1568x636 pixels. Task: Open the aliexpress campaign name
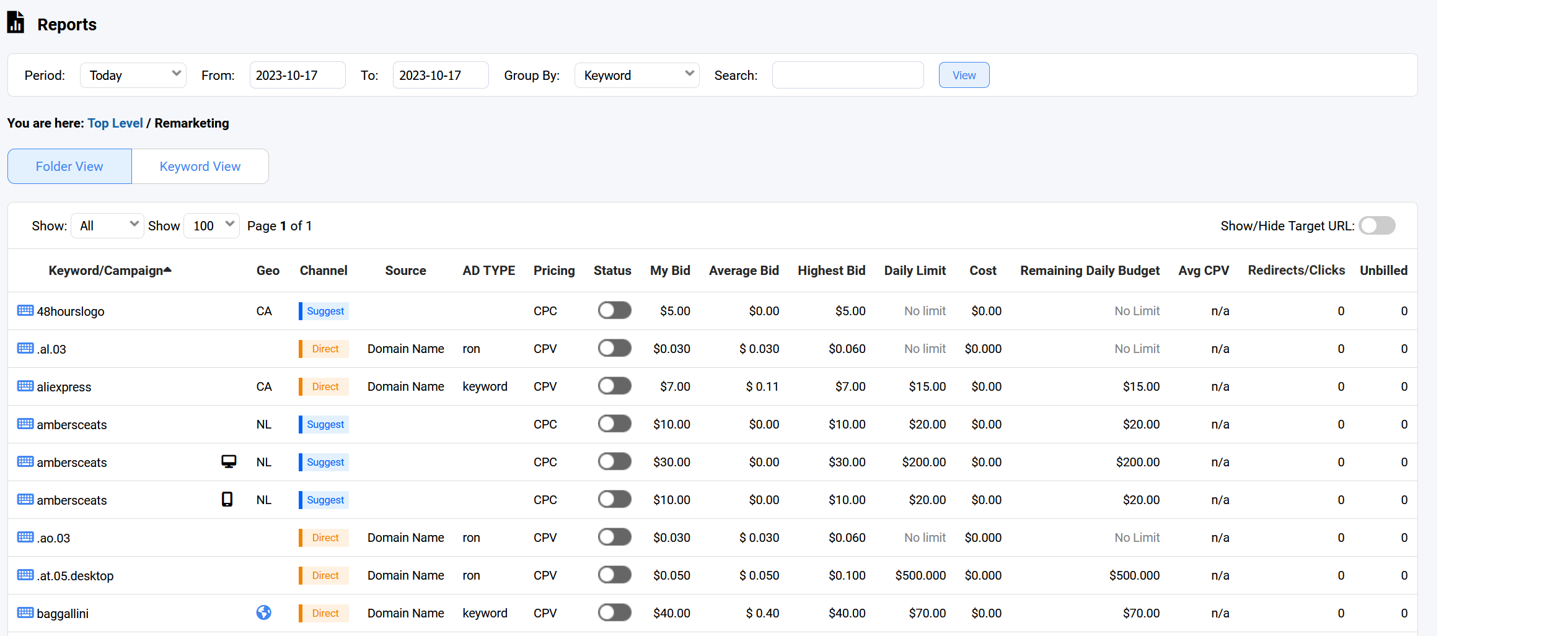tap(64, 387)
